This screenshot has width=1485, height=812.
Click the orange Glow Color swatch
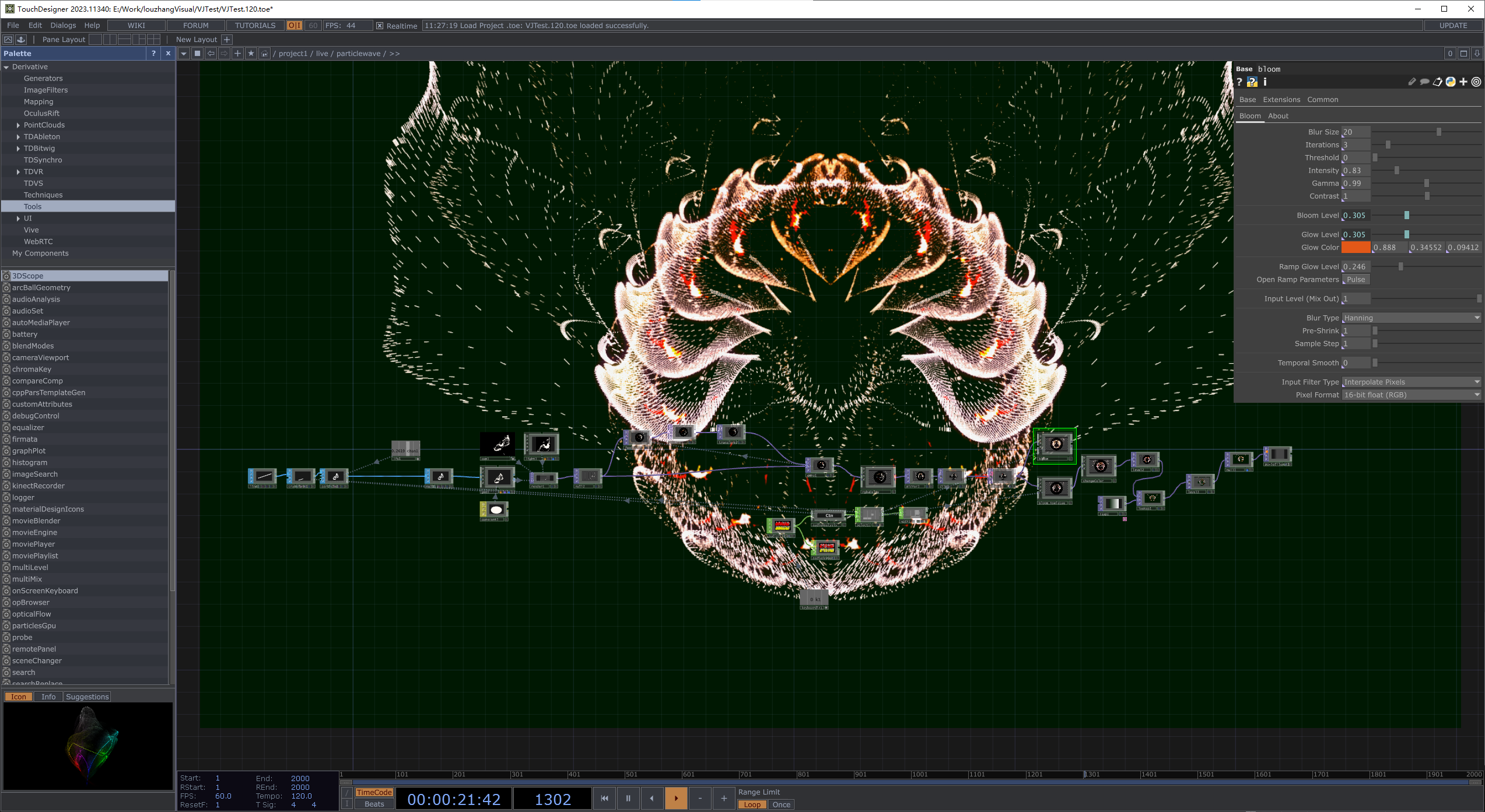[x=1356, y=248]
